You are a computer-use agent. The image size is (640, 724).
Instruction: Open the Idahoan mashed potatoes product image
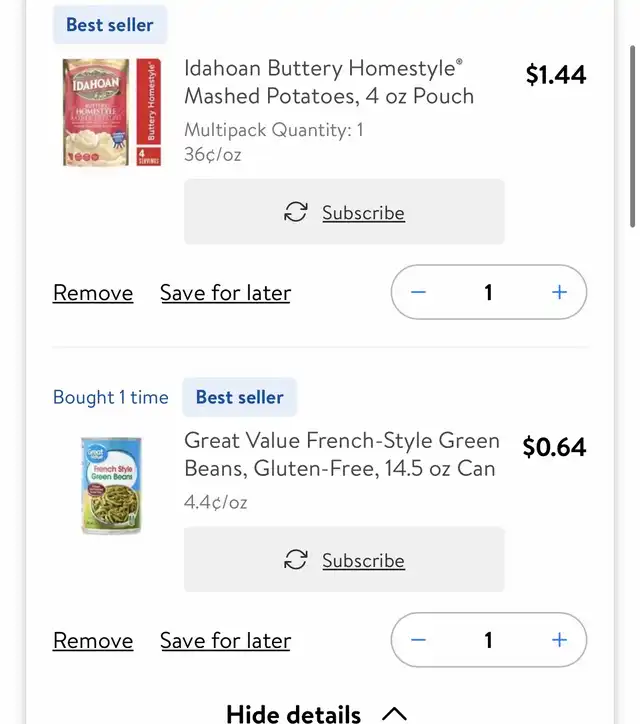112,112
